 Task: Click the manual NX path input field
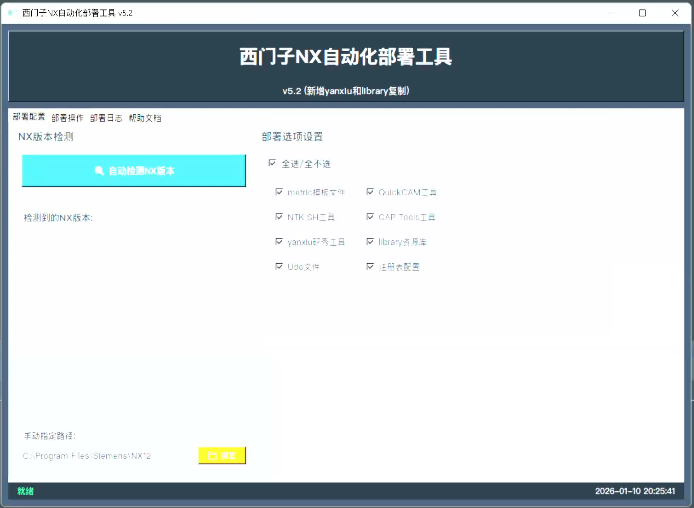pyautogui.click(x=108, y=456)
